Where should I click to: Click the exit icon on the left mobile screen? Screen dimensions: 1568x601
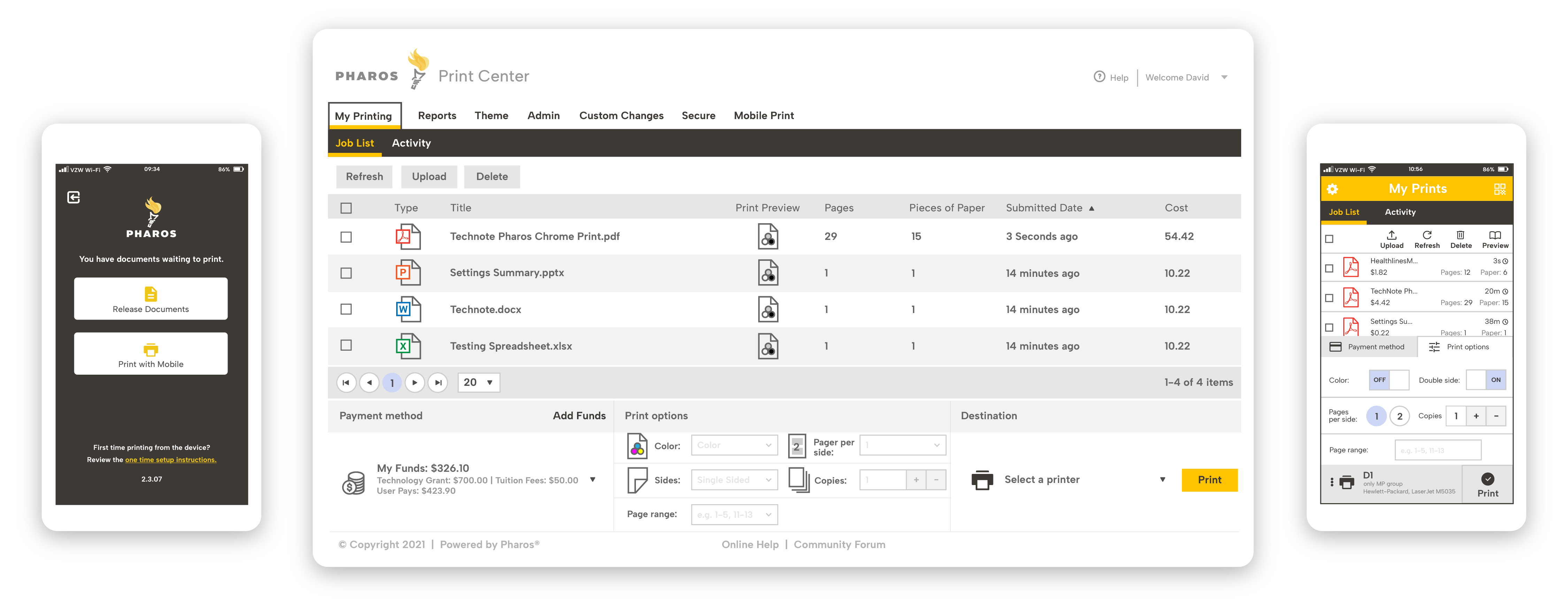(74, 197)
